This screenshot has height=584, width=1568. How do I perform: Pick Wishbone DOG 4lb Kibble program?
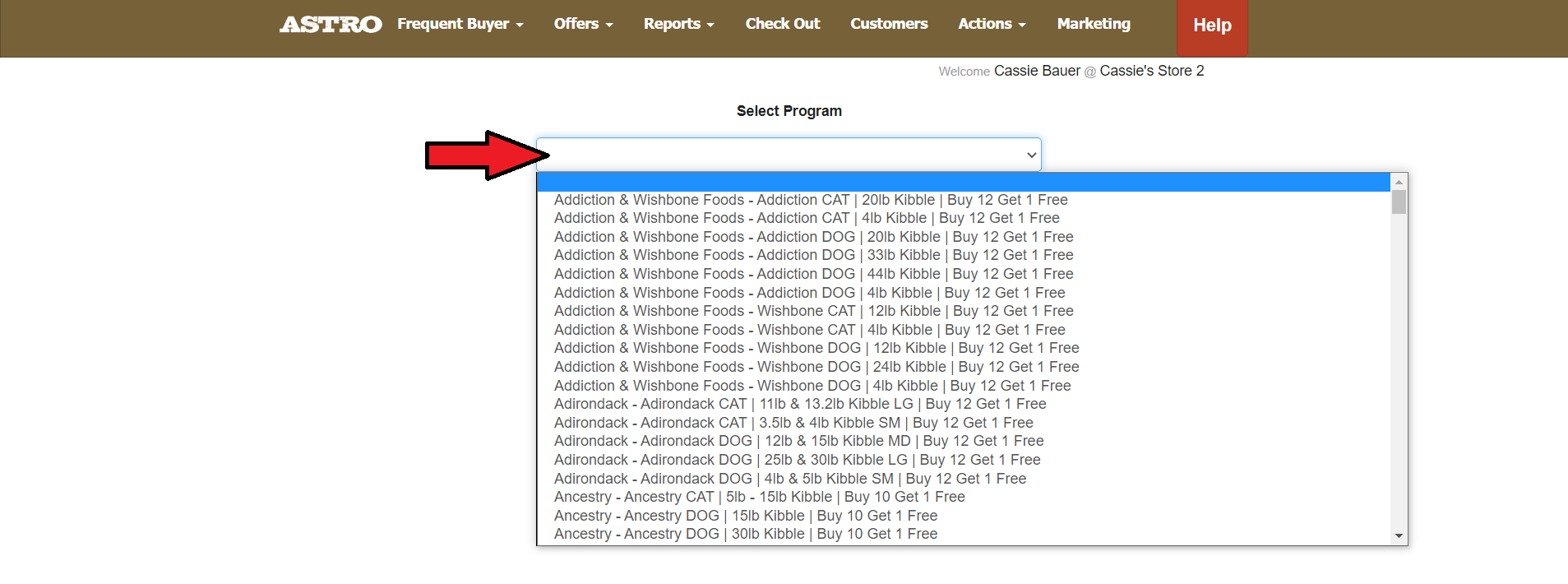click(963, 386)
